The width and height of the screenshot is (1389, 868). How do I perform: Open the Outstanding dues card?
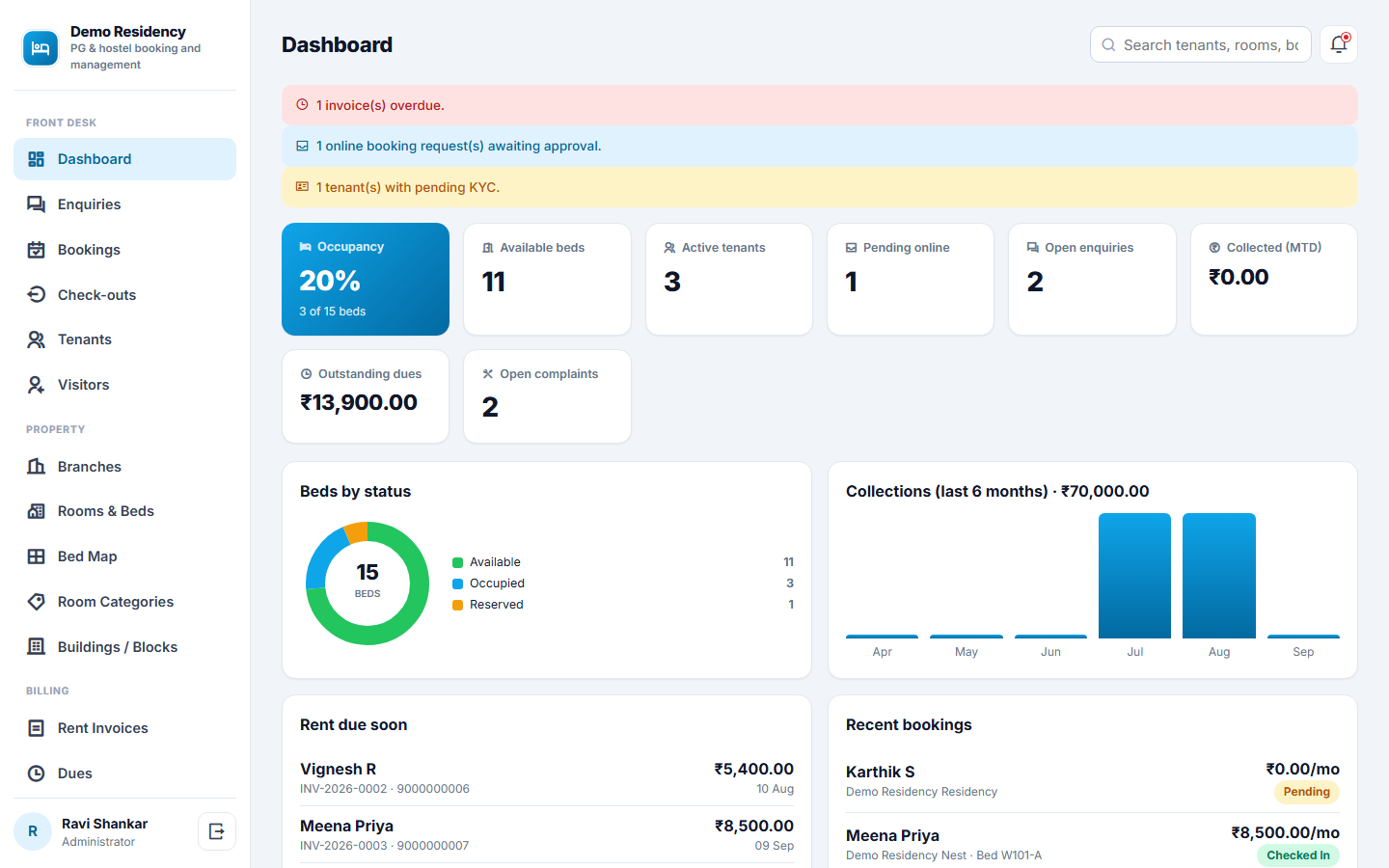366,396
